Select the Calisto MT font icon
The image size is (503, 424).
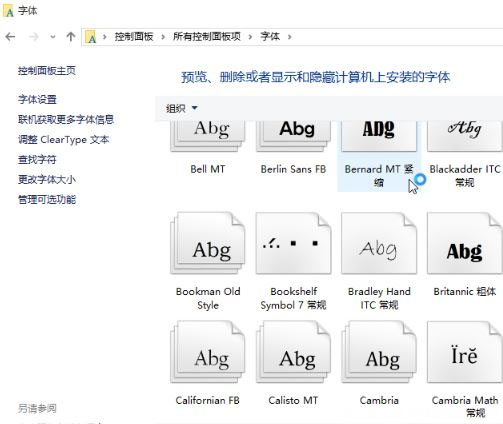click(293, 352)
